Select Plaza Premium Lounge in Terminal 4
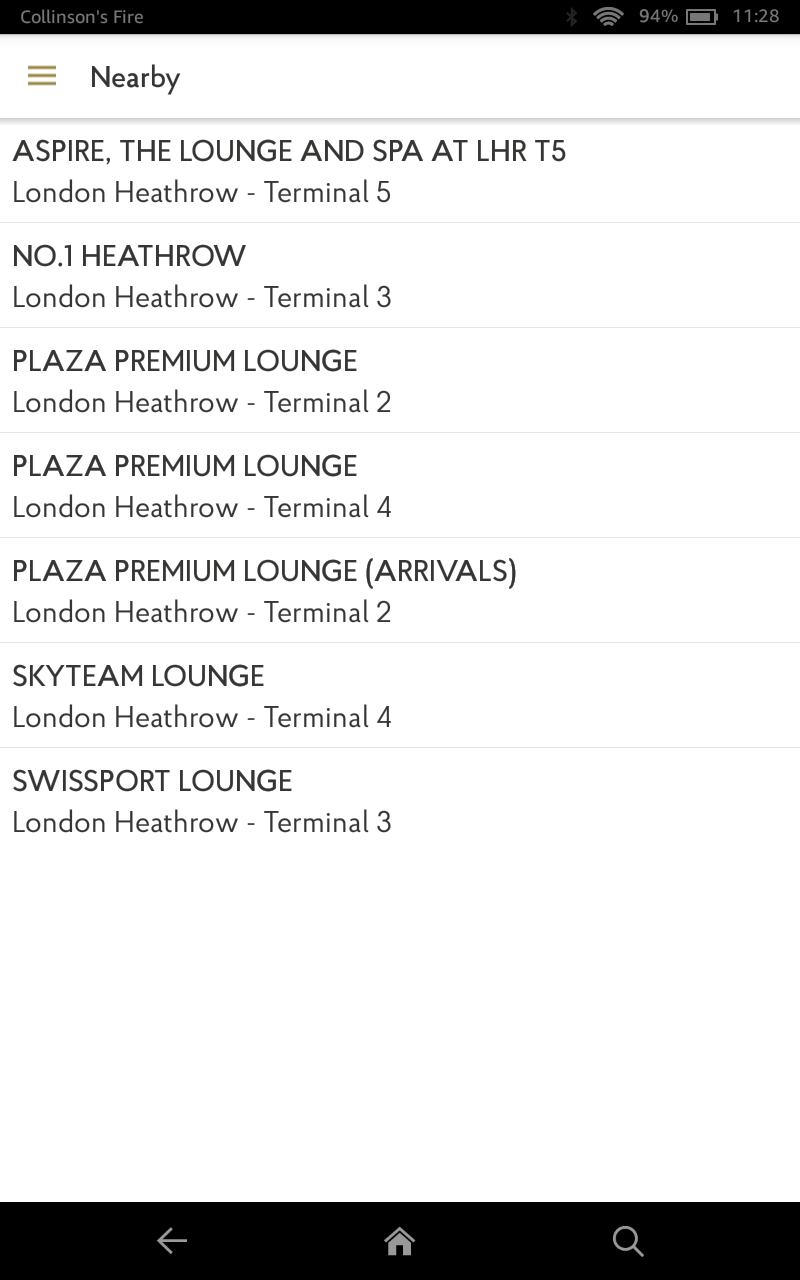 [x=185, y=467]
